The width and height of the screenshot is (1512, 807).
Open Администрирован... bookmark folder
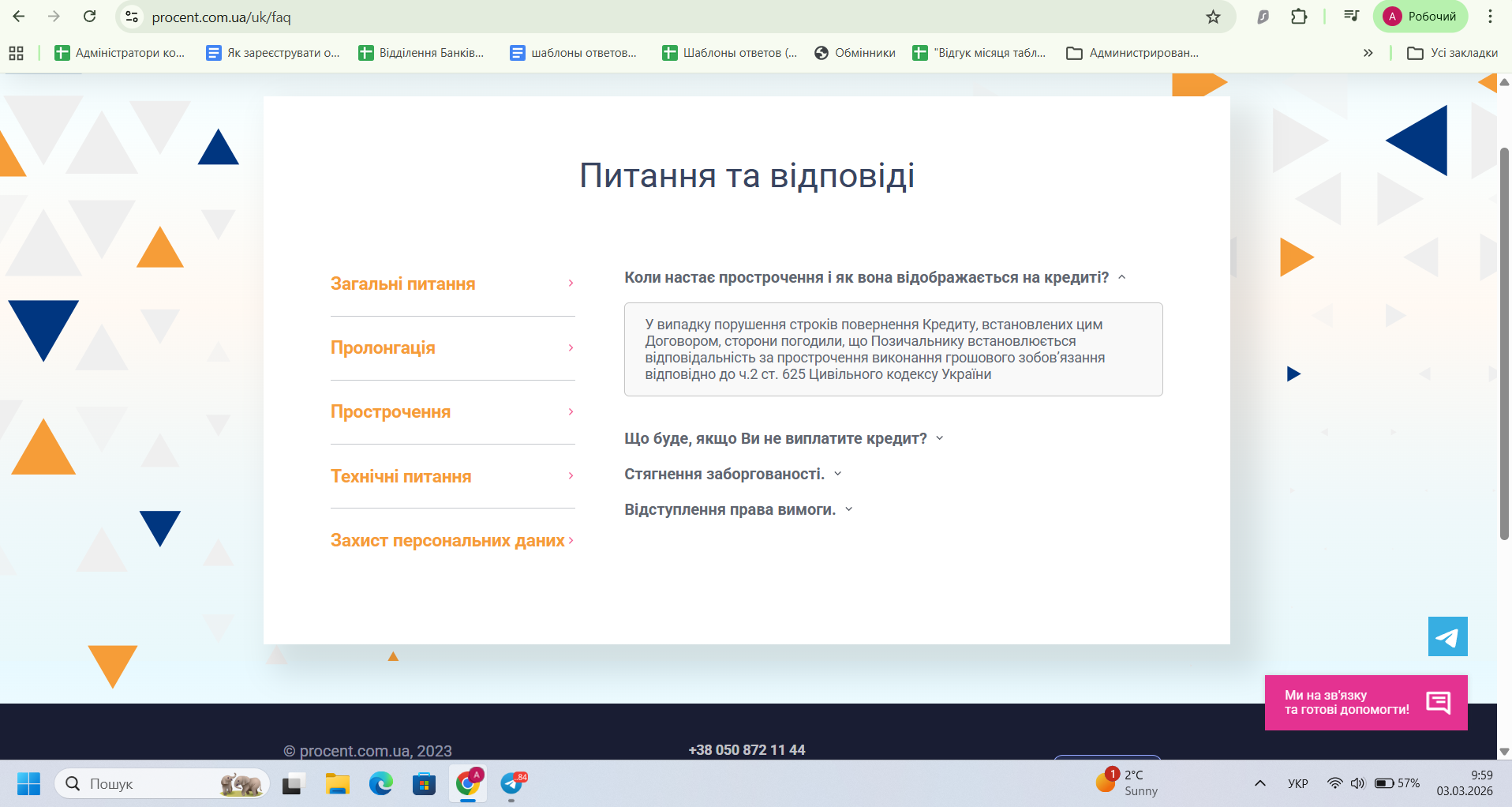coord(1132,53)
